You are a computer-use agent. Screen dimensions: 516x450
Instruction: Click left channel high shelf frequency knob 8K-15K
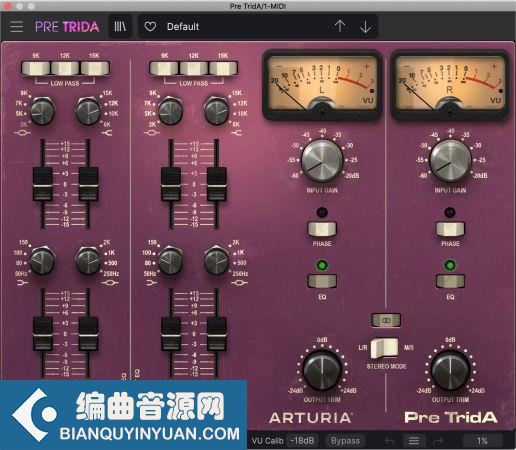point(88,111)
